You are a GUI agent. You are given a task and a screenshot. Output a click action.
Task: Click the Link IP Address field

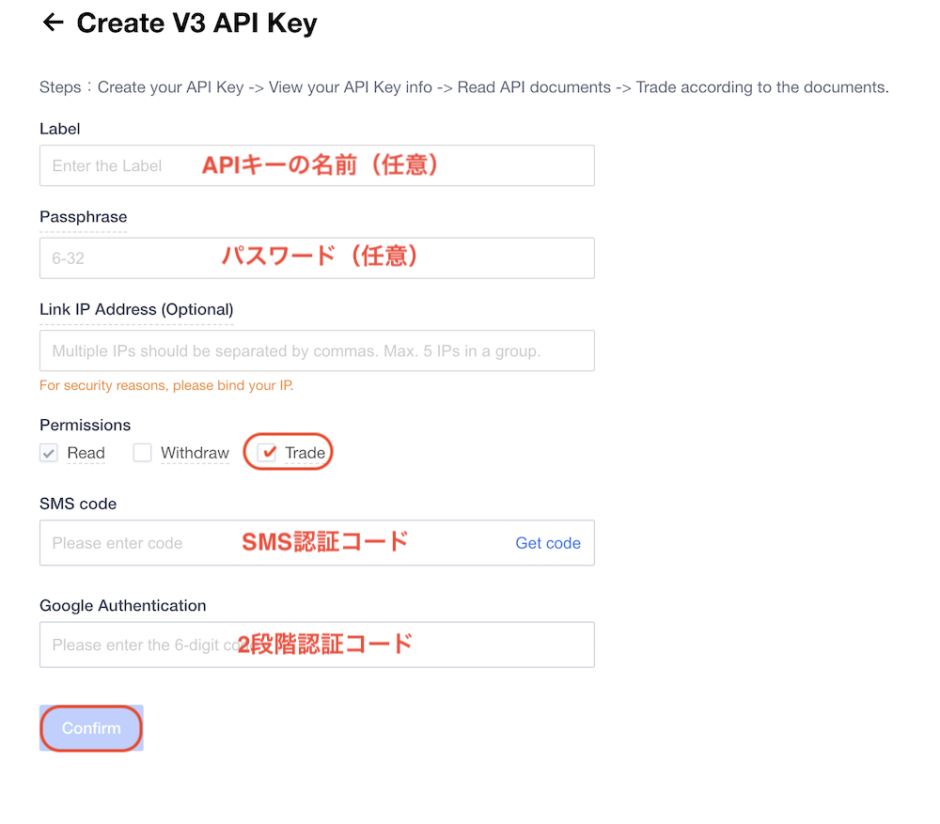(316, 350)
